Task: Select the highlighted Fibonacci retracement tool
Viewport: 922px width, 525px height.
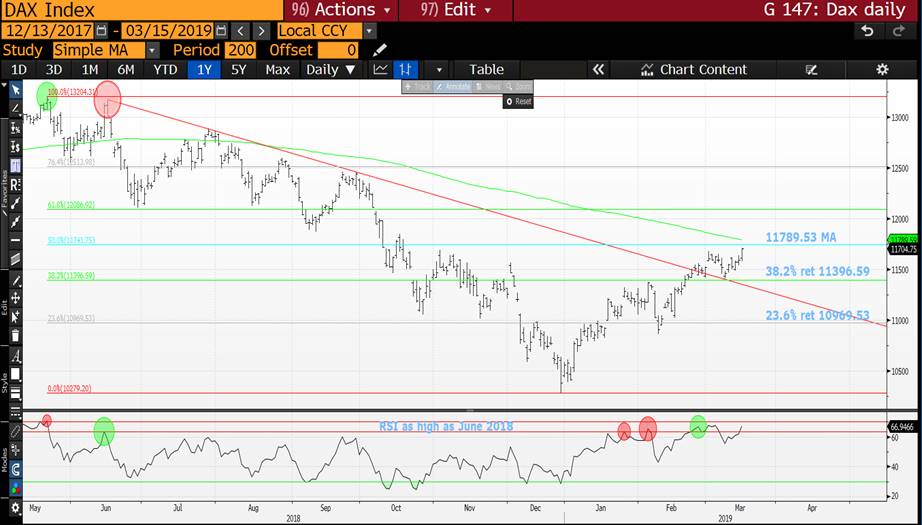Action: point(15,166)
